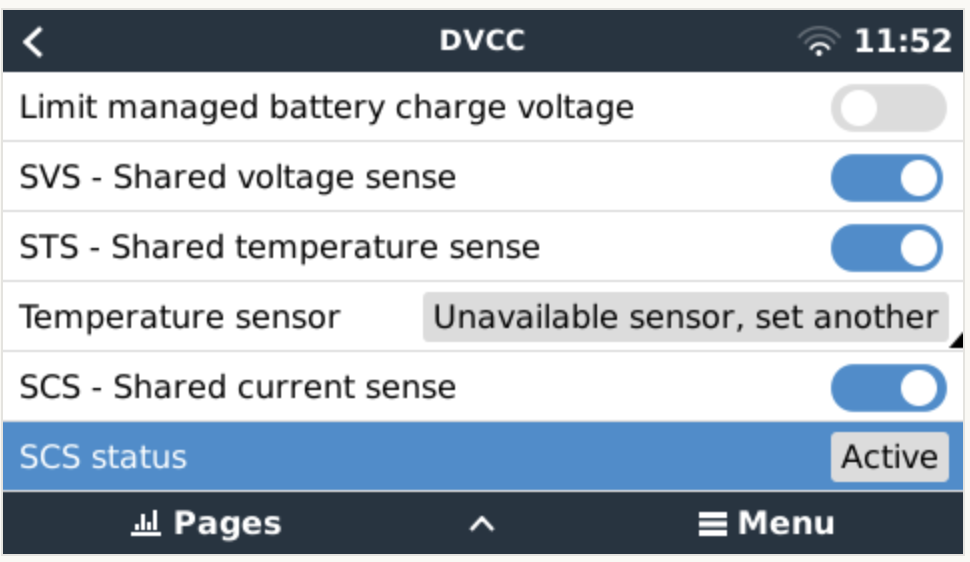Click the WiFi signal icon
The image size is (970, 562).
click(819, 42)
